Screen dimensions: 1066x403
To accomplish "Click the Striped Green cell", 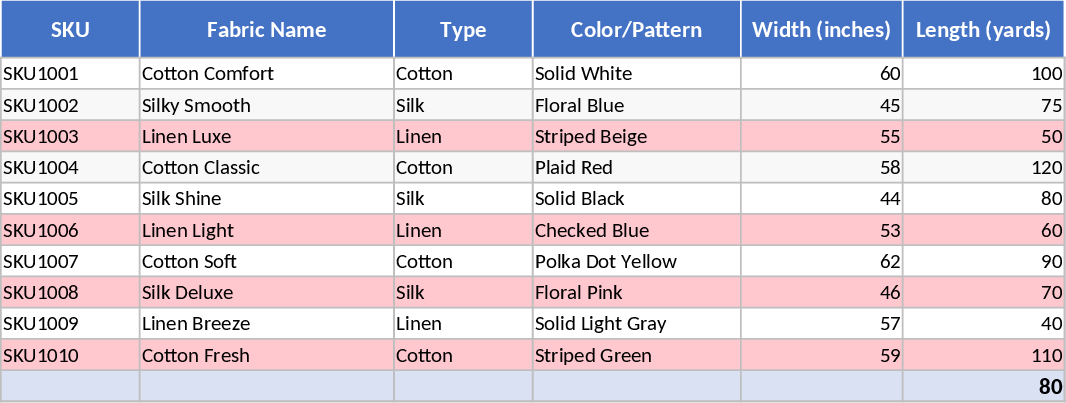I will (x=636, y=356).
